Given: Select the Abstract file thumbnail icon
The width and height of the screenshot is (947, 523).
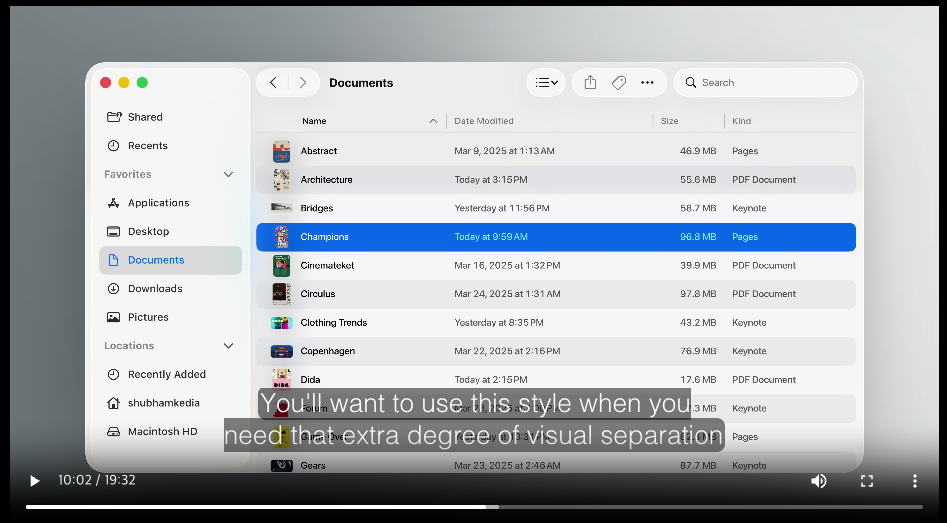Looking at the screenshot, I should [x=281, y=151].
